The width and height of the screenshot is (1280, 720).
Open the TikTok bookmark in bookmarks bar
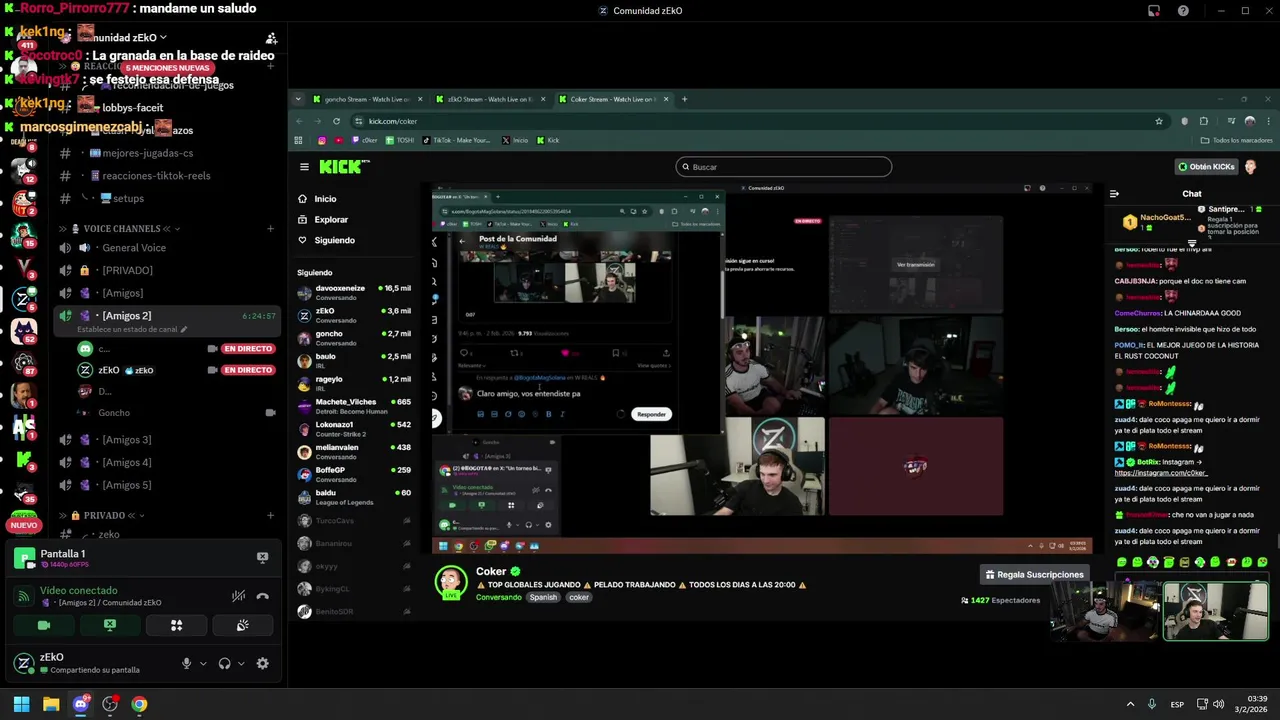456,140
